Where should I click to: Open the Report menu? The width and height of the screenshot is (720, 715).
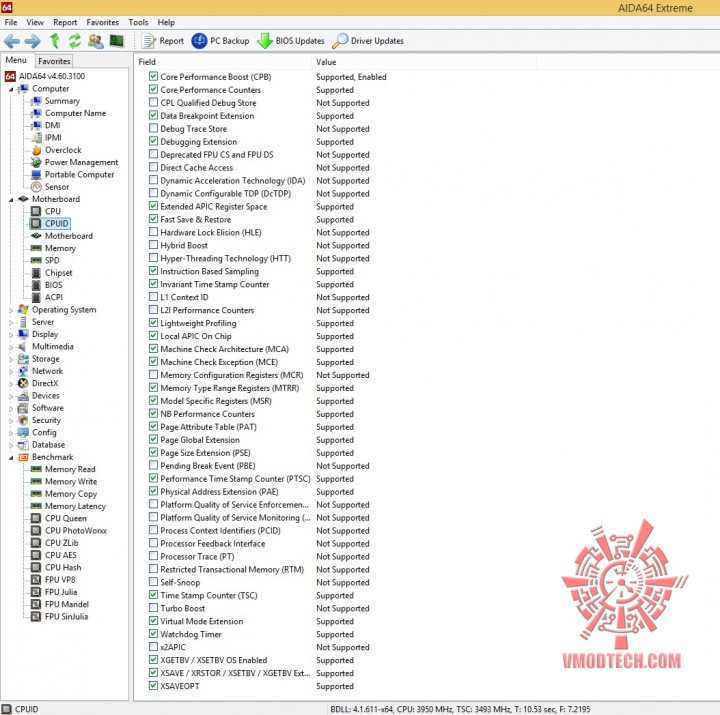(x=65, y=22)
